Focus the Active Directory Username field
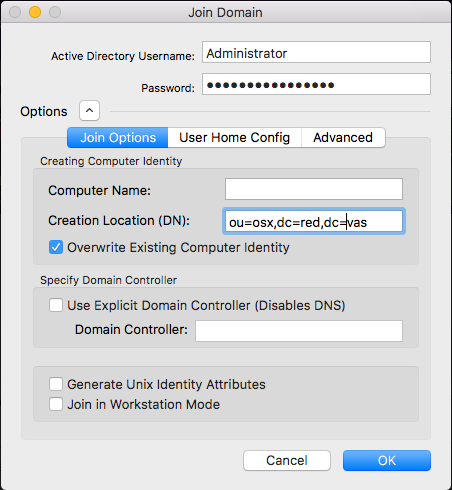 pos(316,52)
